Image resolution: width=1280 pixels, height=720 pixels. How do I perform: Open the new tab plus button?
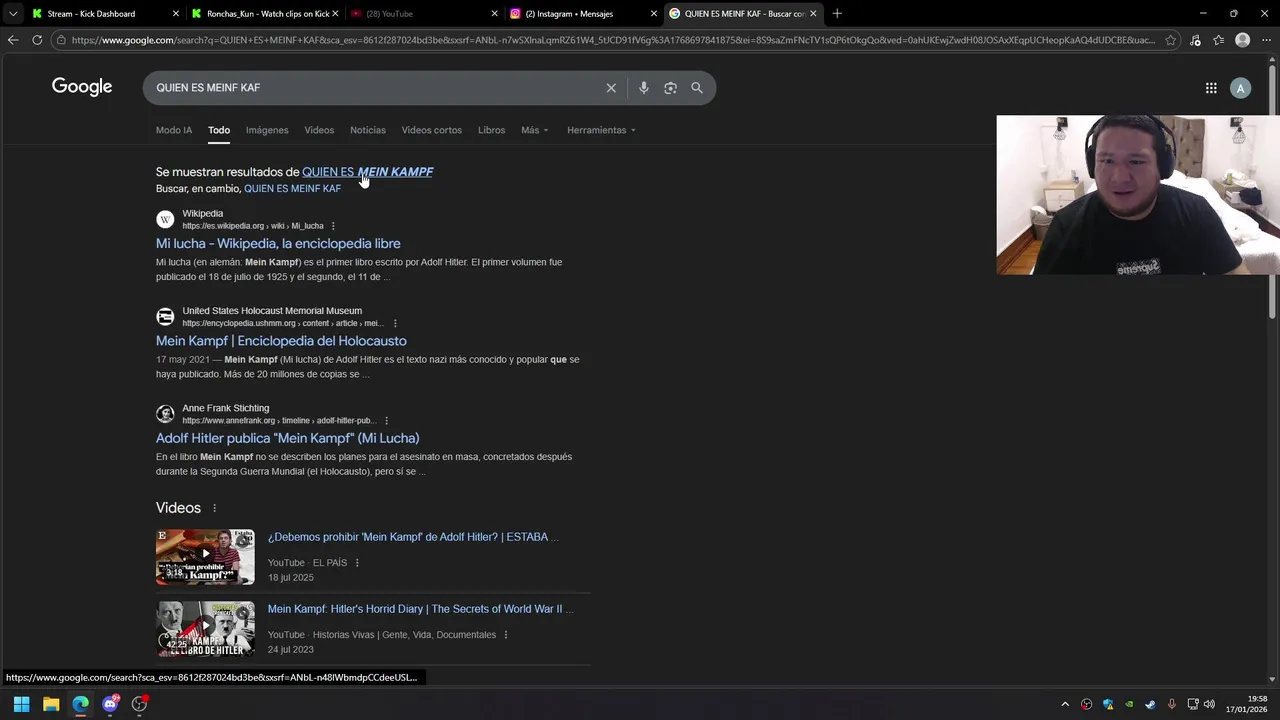(x=837, y=13)
